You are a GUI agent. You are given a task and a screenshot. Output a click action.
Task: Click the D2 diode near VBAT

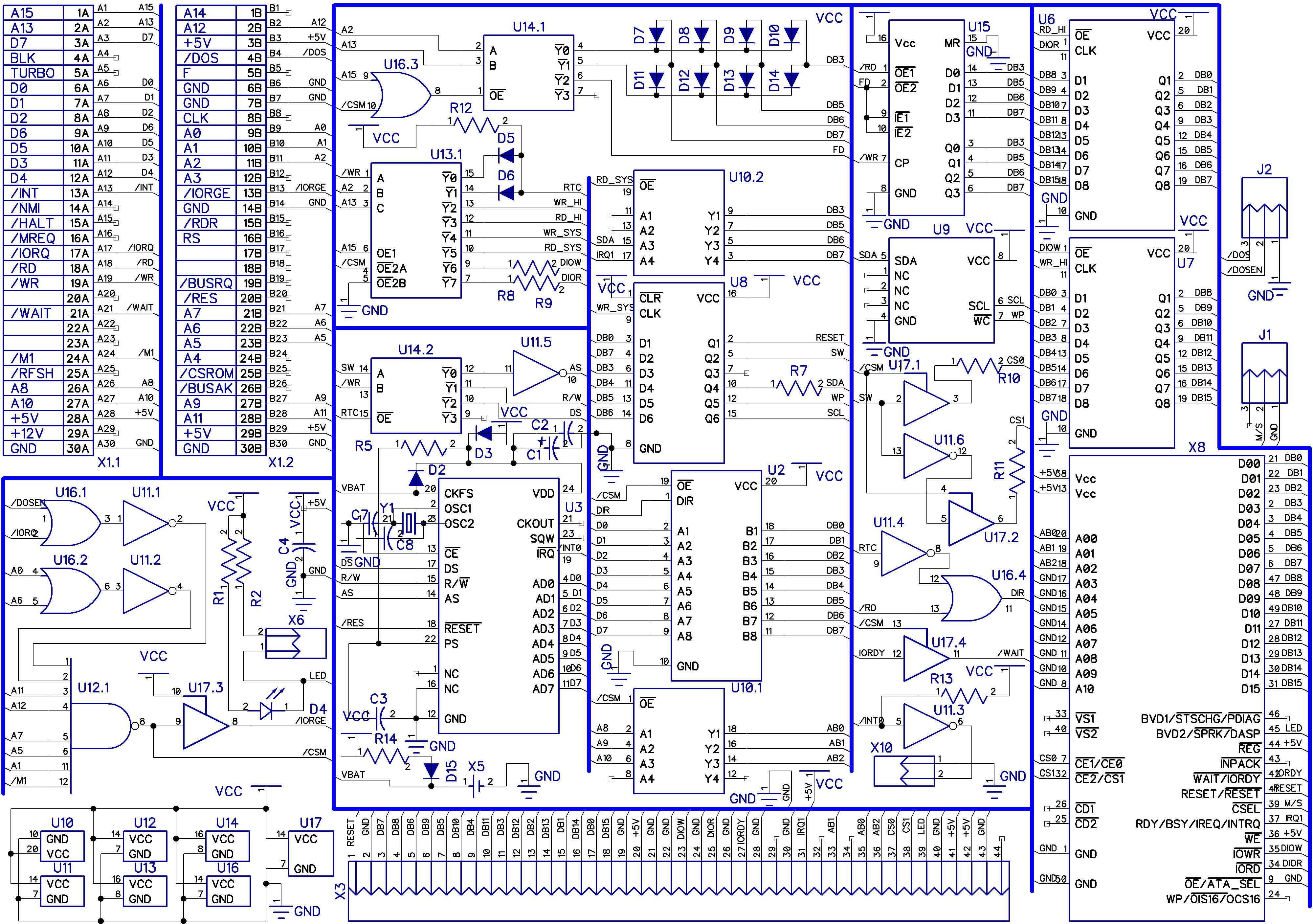417,478
